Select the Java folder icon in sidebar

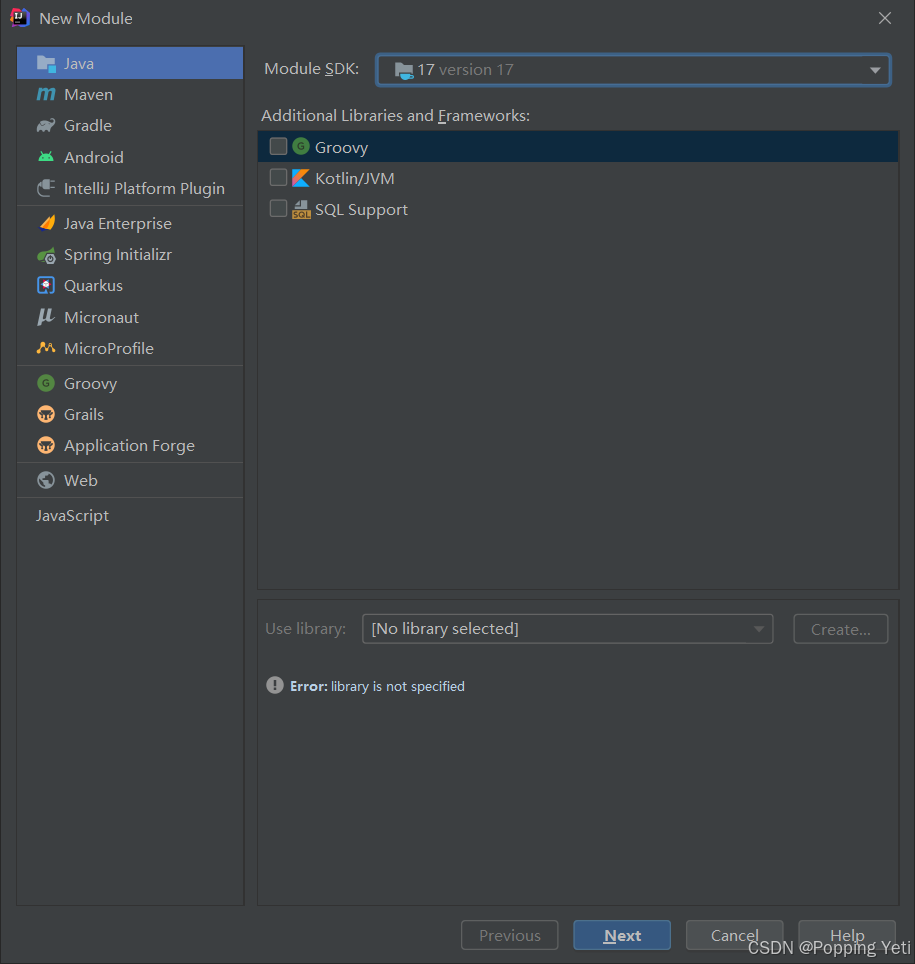click(46, 63)
